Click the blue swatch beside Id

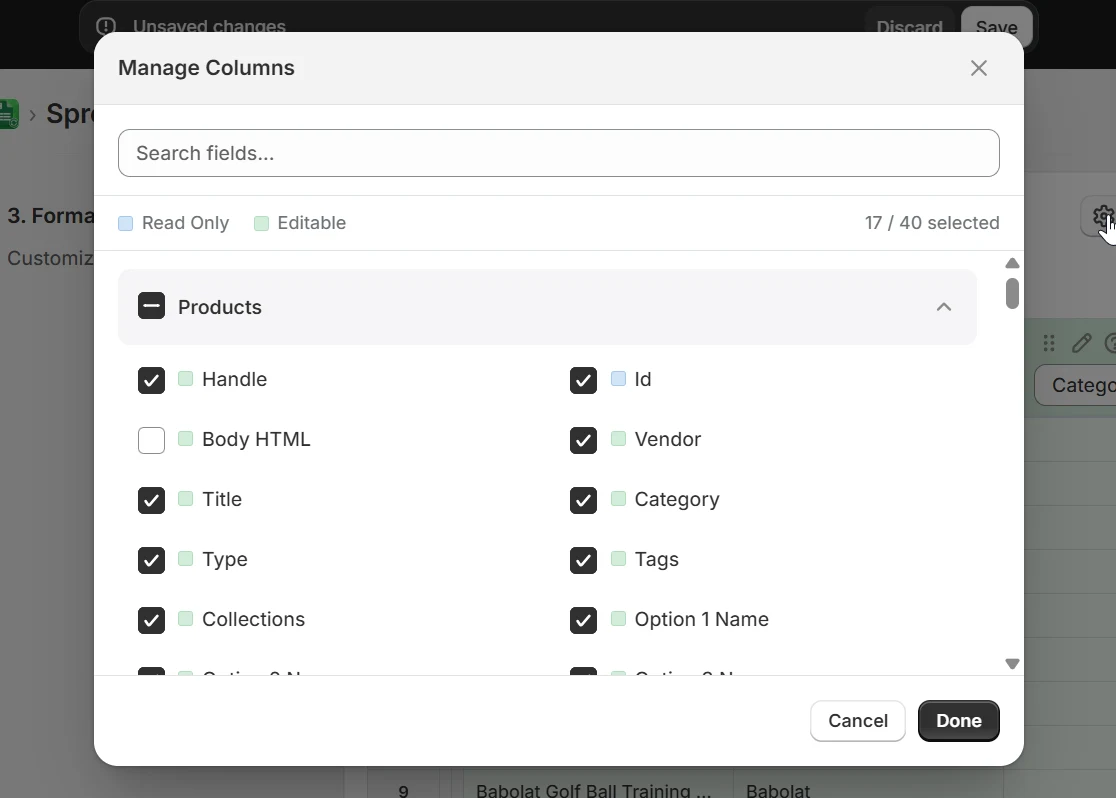click(x=618, y=379)
